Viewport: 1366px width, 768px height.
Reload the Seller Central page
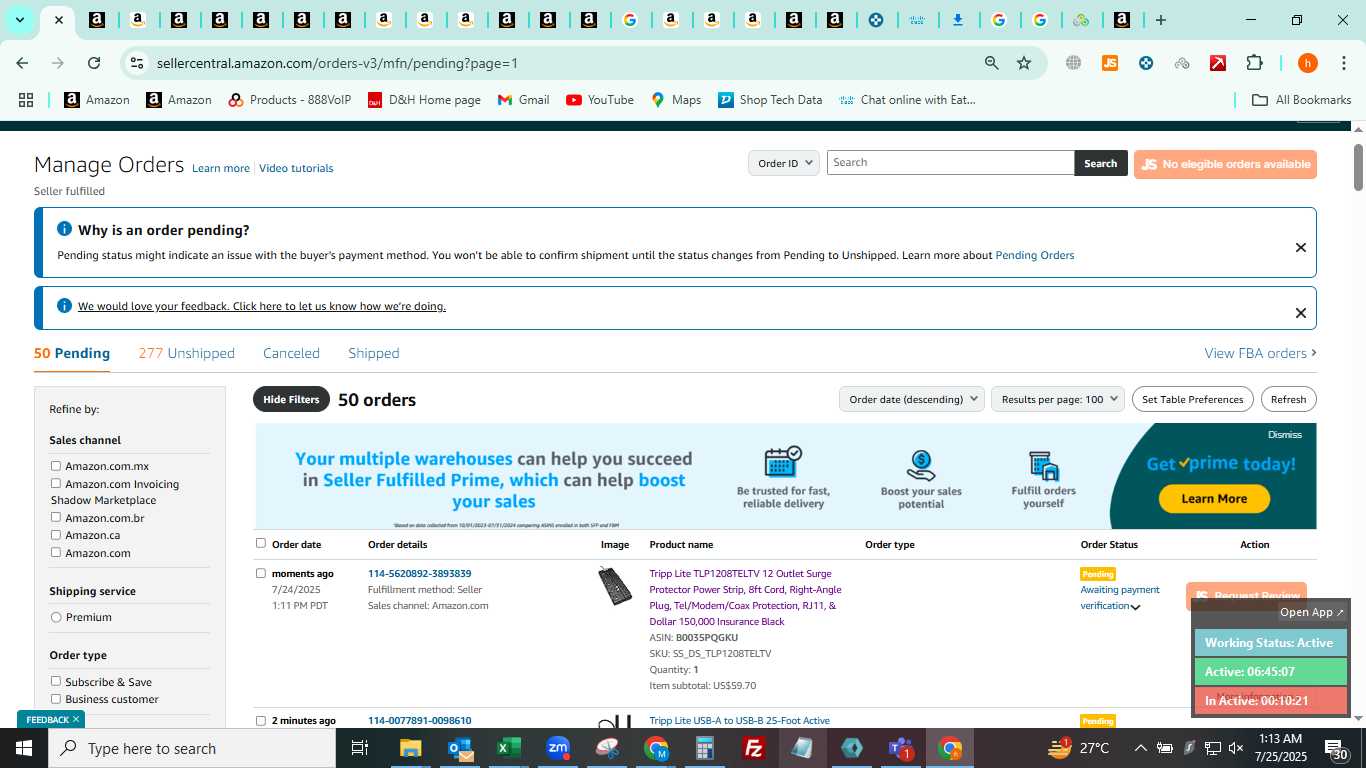[x=94, y=63]
